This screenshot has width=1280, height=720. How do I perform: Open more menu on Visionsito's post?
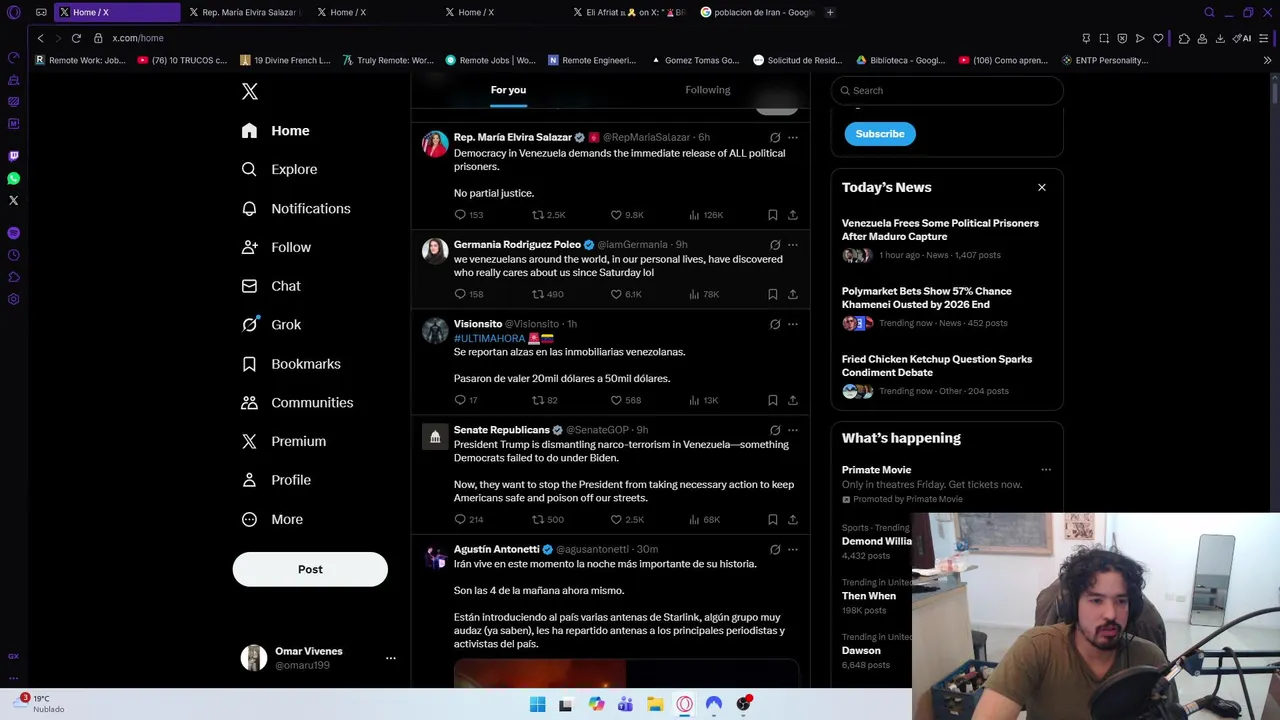coord(793,324)
